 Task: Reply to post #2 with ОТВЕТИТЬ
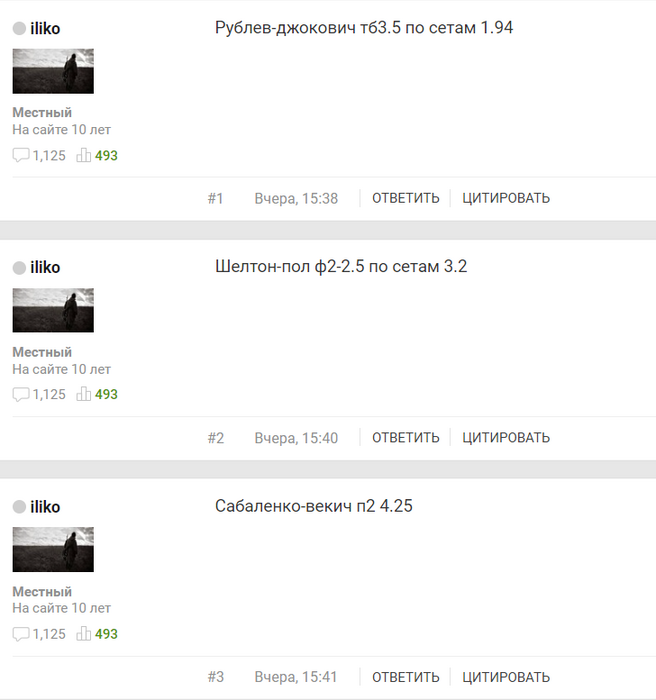pyautogui.click(x=405, y=438)
